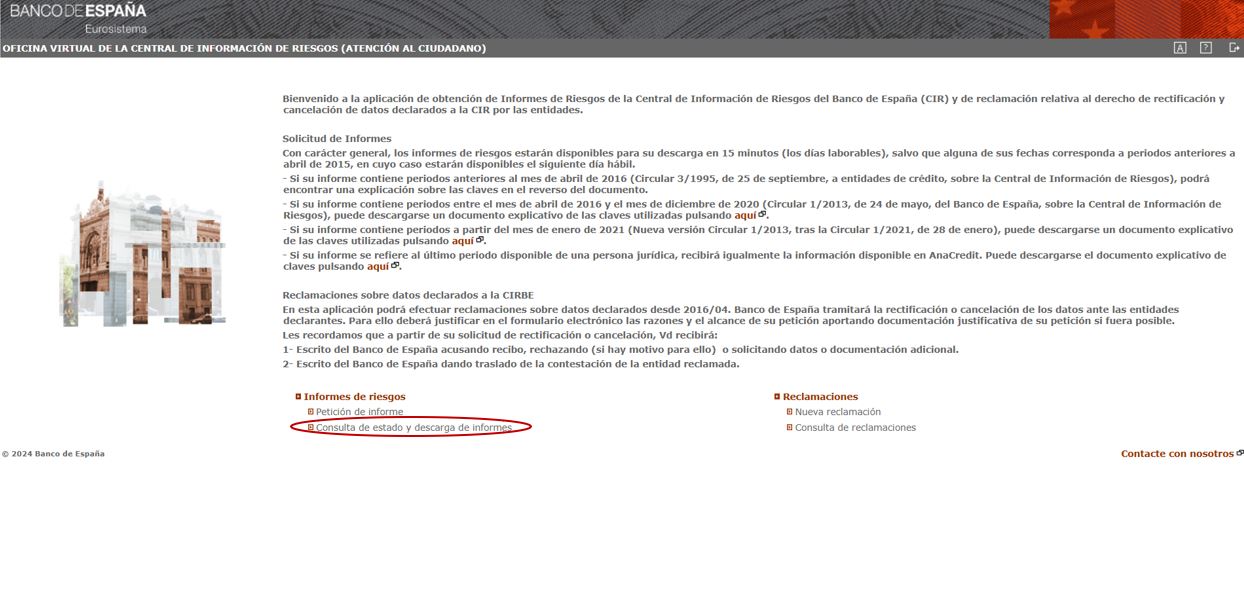
Task: Click the bullet icon before Nueva reclamación
Action: click(x=789, y=412)
